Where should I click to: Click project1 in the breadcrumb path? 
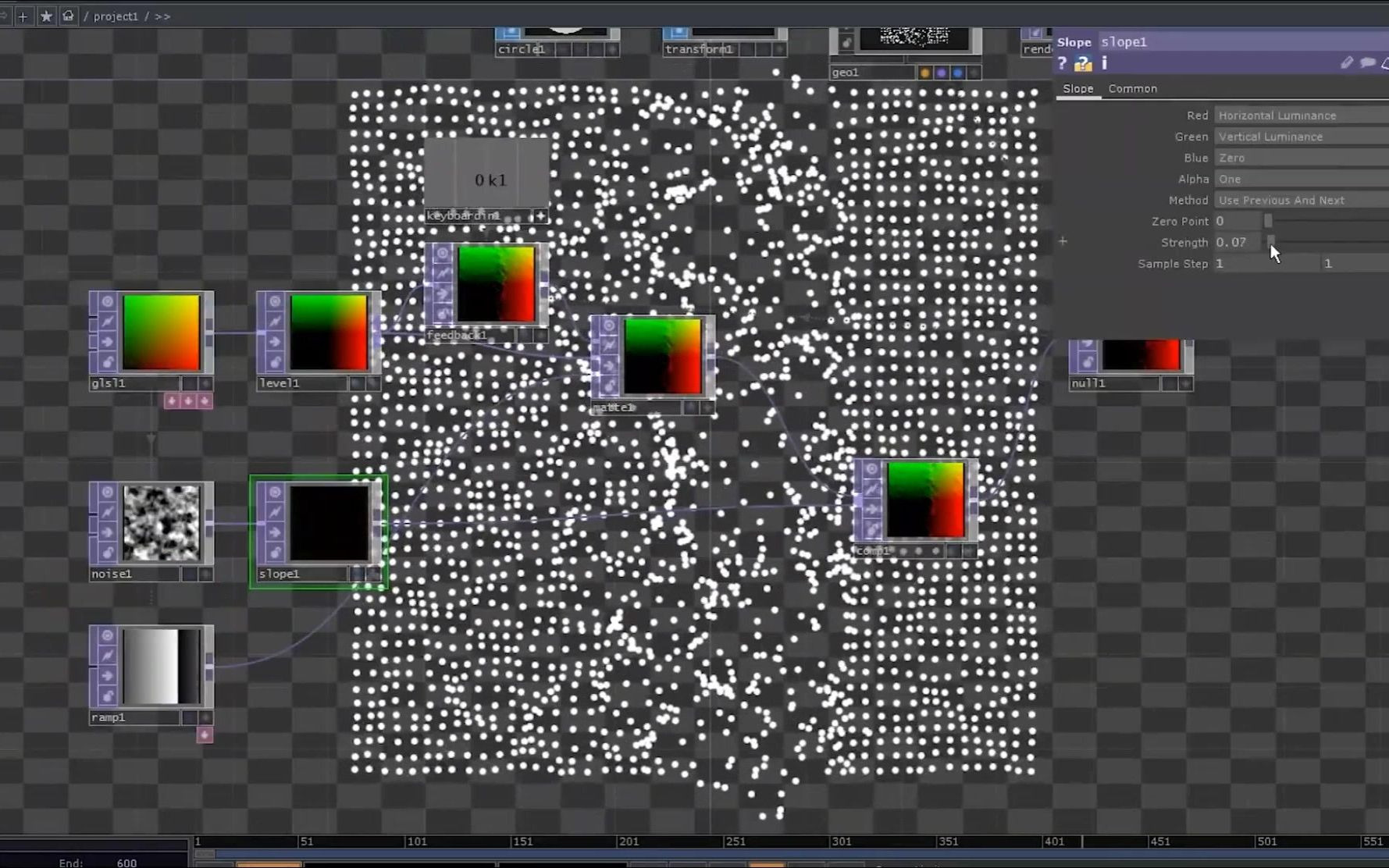tap(116, 16)
